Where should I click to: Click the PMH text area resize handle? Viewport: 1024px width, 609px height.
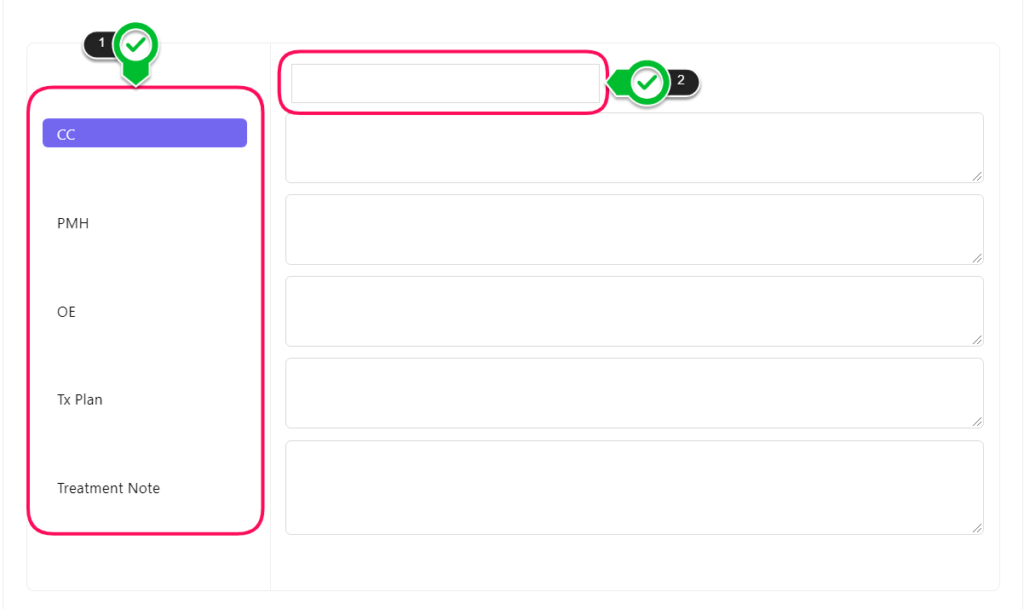(976, 258)
